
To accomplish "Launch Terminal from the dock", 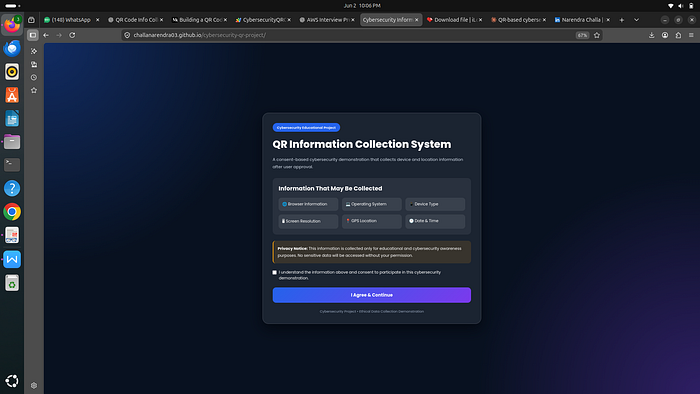I will tap(12, 165).
